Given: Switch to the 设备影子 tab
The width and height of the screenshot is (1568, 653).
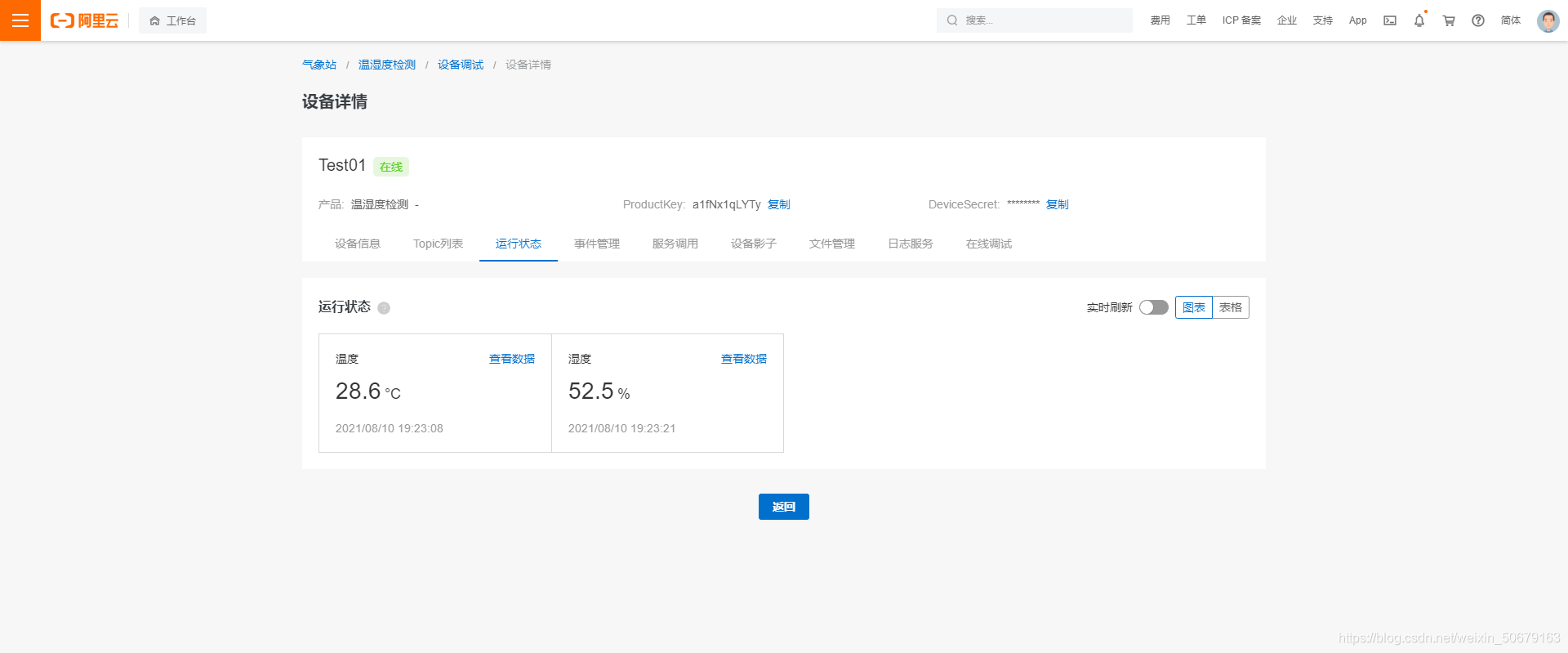Looking at the screenshot, I should click(754, 244).
